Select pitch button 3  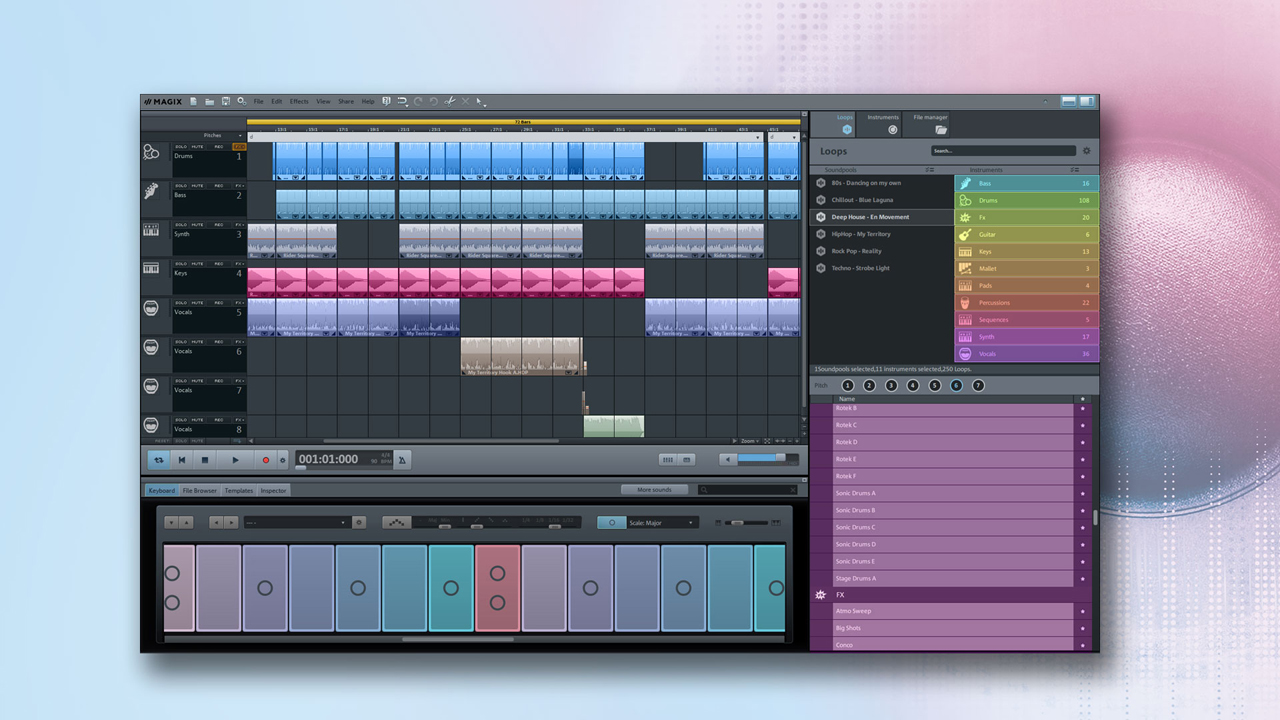click(x=891, y=385)
